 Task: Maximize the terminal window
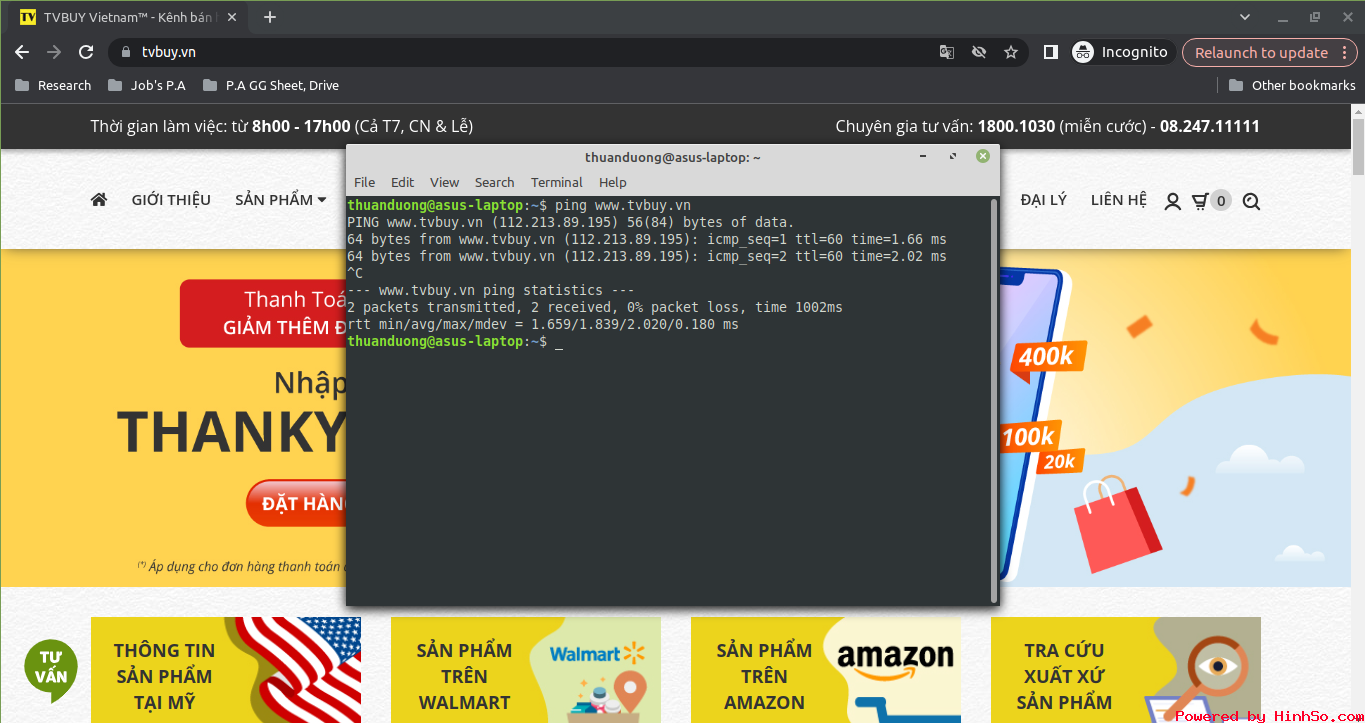pyautogui.click(x=953, y=156)
